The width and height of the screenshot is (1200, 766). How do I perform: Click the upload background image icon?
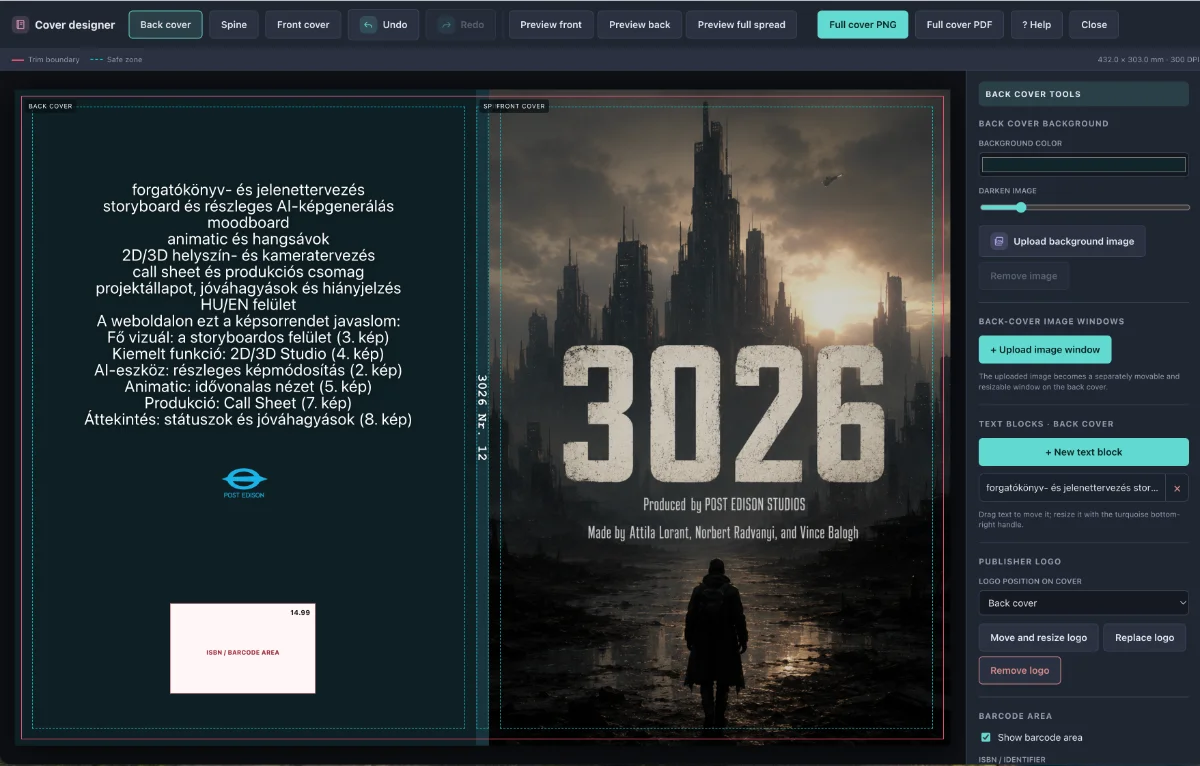click(999, 241)
